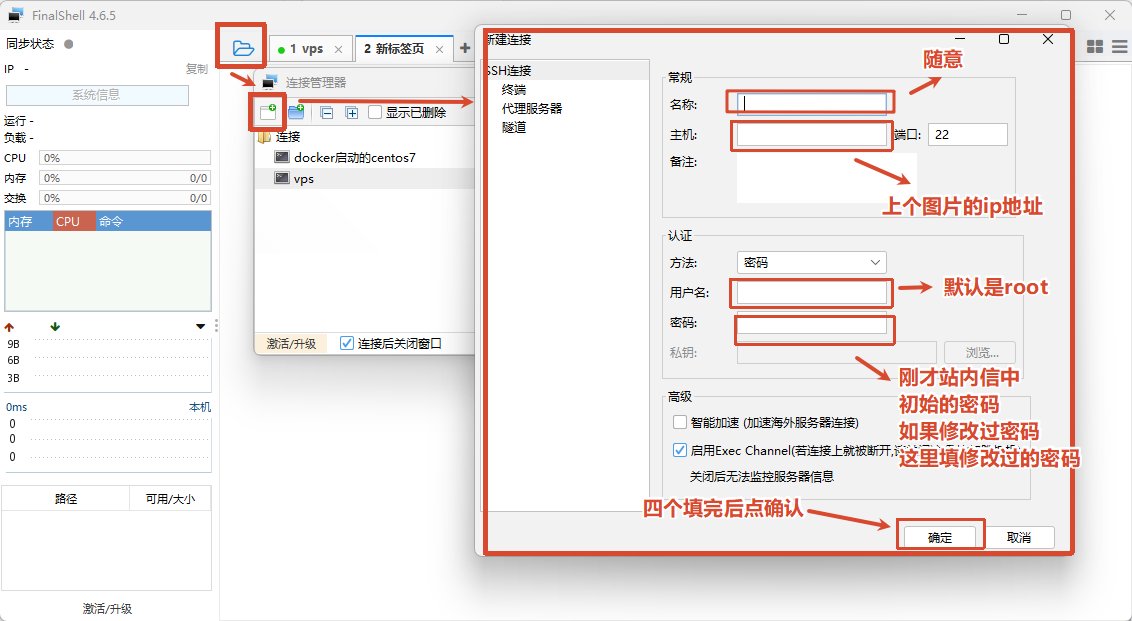Select 隧道 in new connection tree
Screen dimensions: 1132x621
point(514,127)
